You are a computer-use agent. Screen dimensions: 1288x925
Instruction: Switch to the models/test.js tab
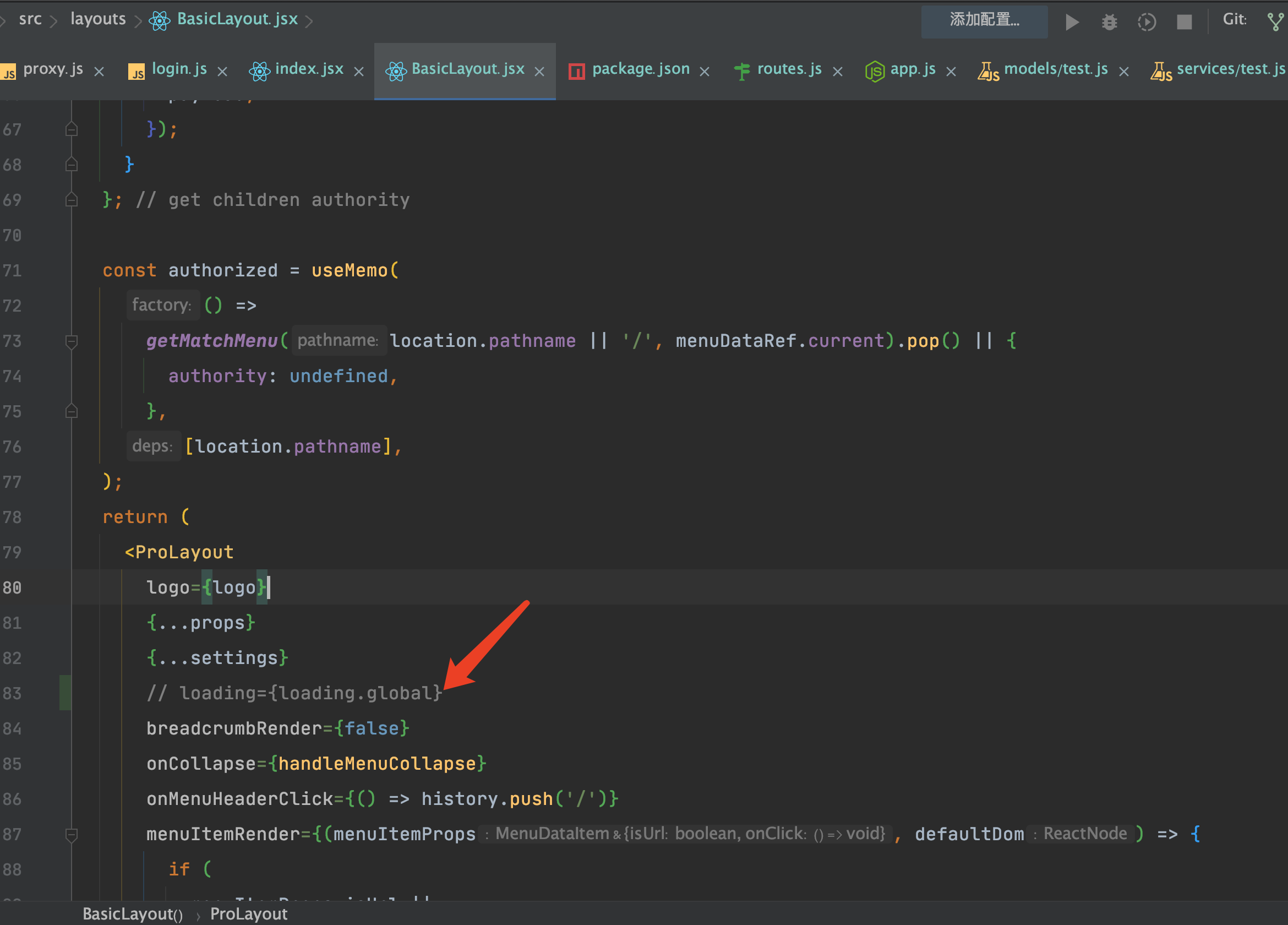(x=1055, y=69)
